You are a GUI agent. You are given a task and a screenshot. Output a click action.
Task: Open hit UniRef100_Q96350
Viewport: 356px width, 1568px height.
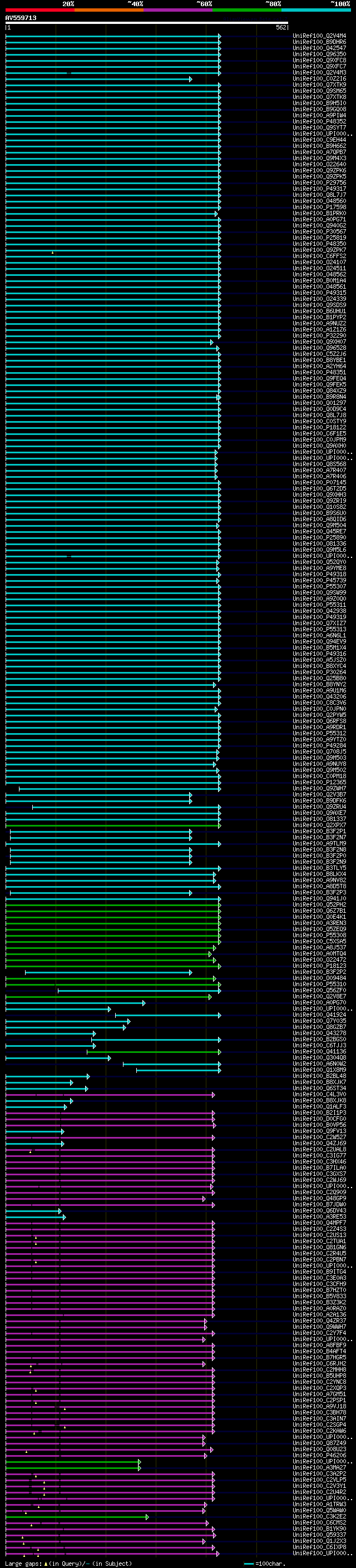319,54
